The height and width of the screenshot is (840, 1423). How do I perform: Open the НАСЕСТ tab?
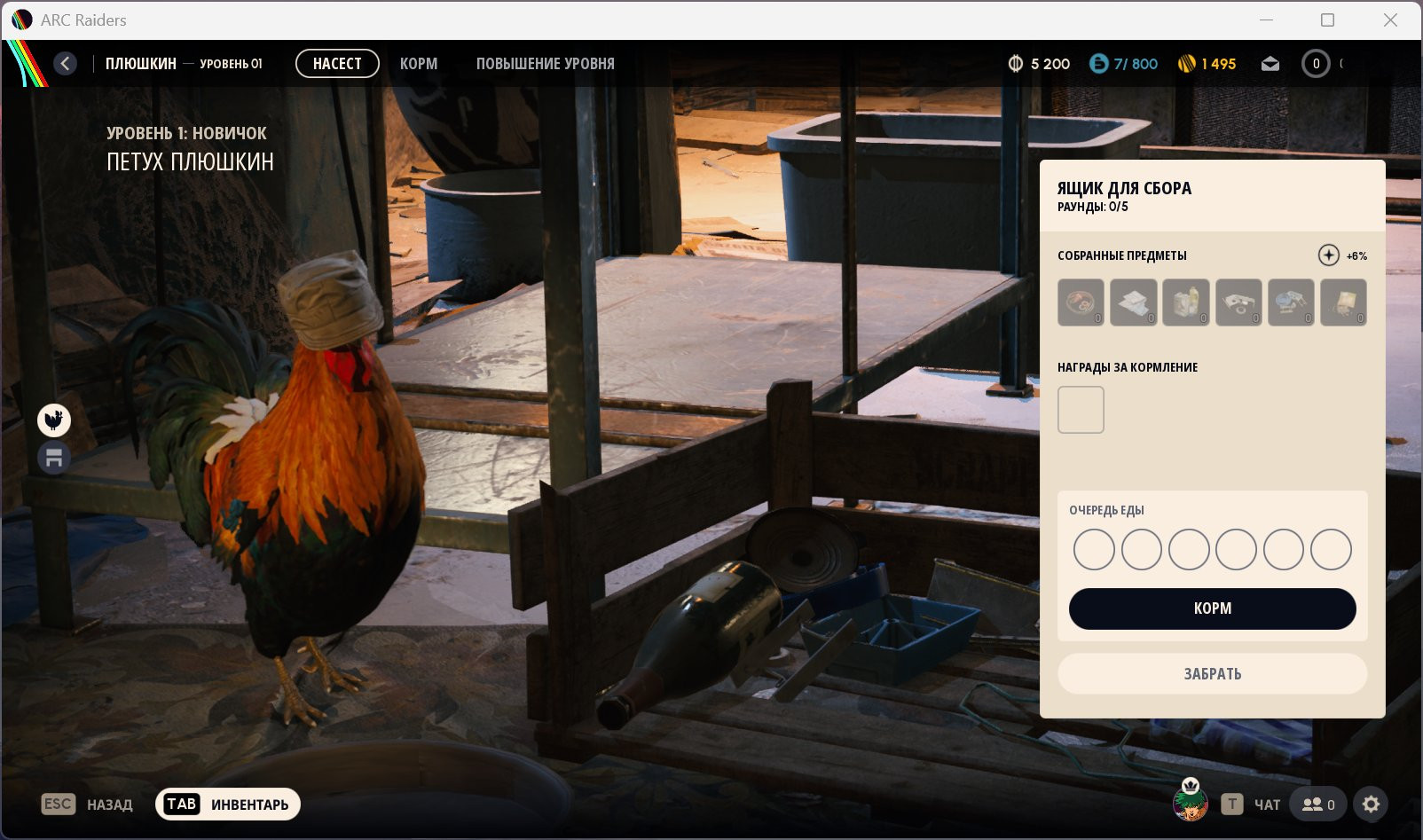337,64
